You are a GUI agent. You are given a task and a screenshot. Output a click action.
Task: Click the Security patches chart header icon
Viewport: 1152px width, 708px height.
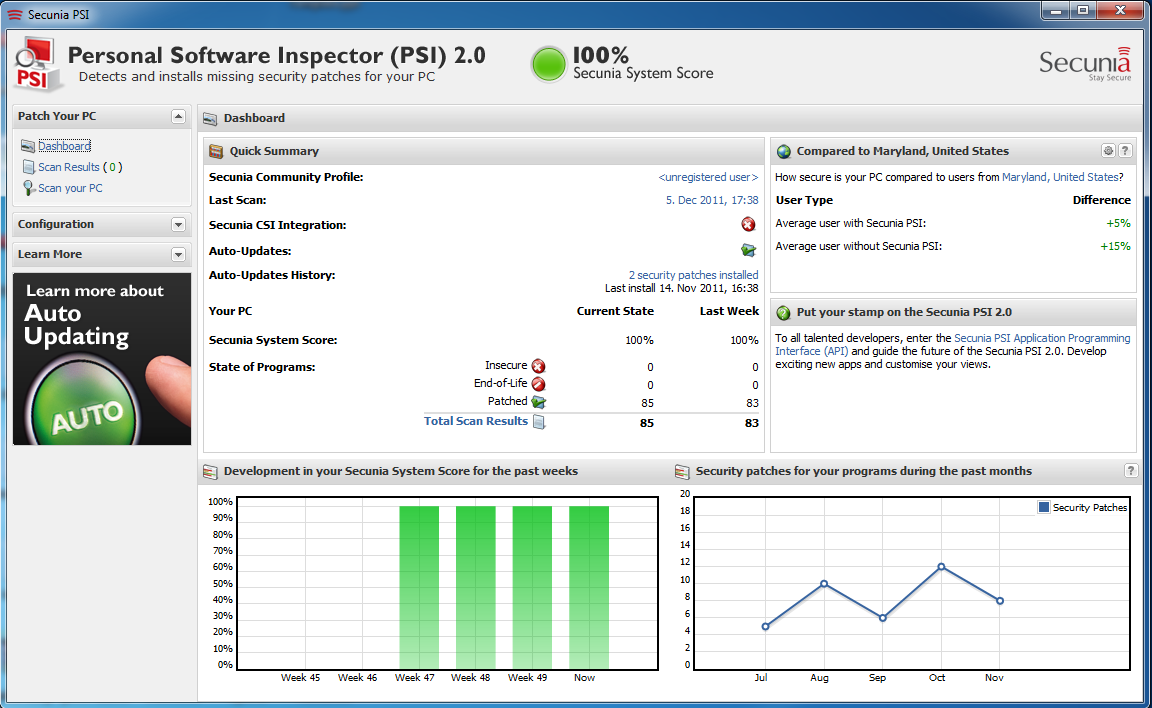[x=682, y=472]
